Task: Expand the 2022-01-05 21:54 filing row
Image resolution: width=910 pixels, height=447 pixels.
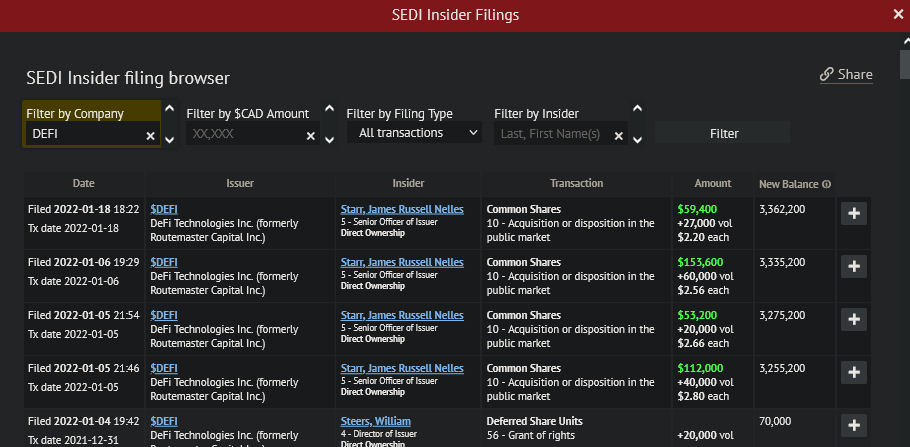Action: 853,319
